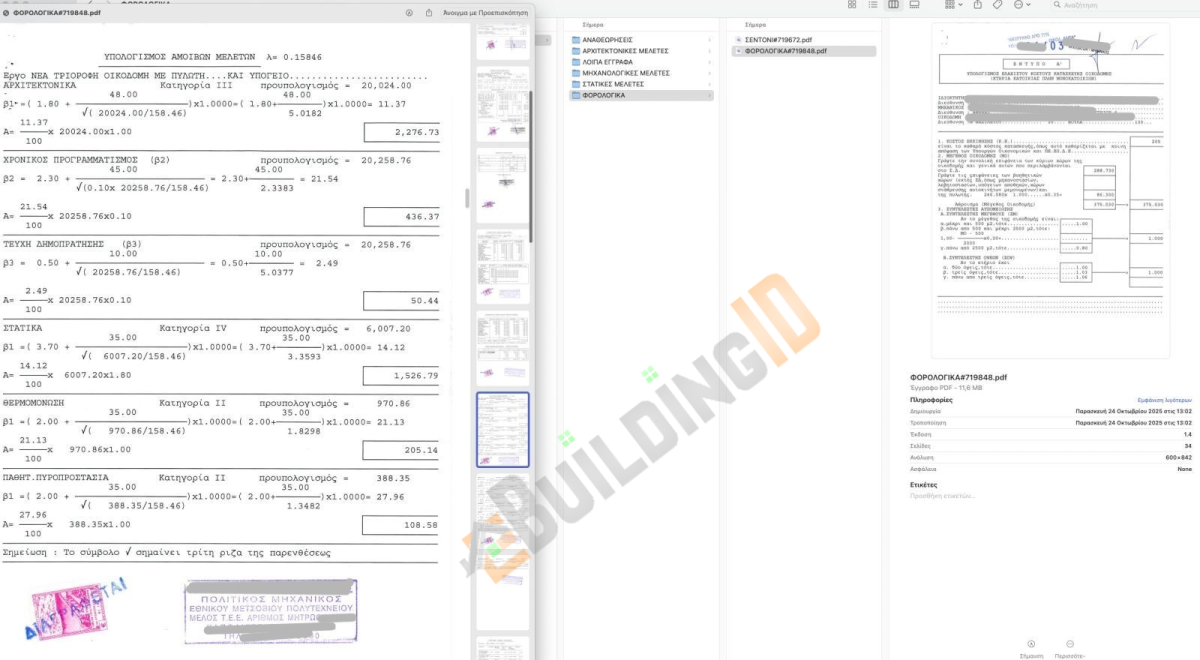The width and height of the screenshot is (1200, 660).
Task: Click the Εμφάνιση λιγότερων link
Action: click(1165, 399)
